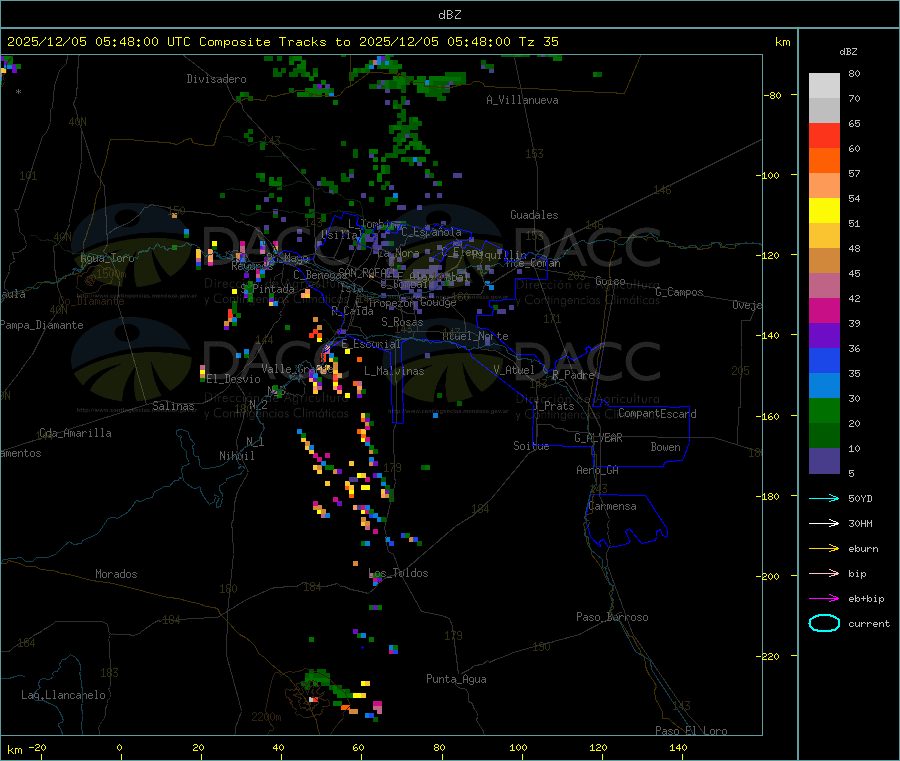Click the Nihuil place label
900x761 pixels.
click(236, 456)
